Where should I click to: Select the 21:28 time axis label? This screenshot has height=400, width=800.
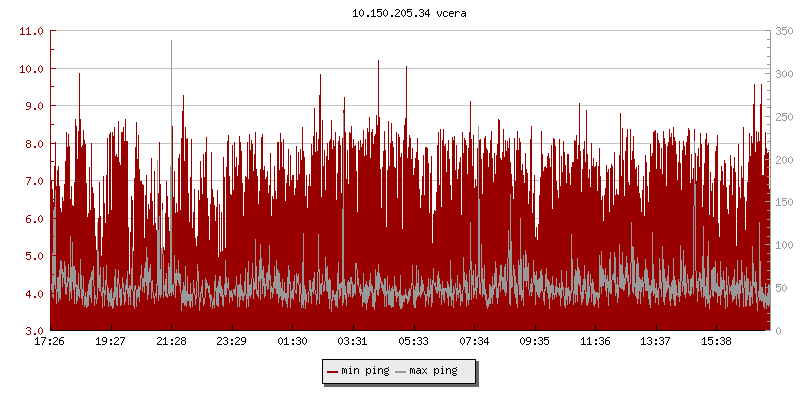pyautogui.click(x=171, y=341)
